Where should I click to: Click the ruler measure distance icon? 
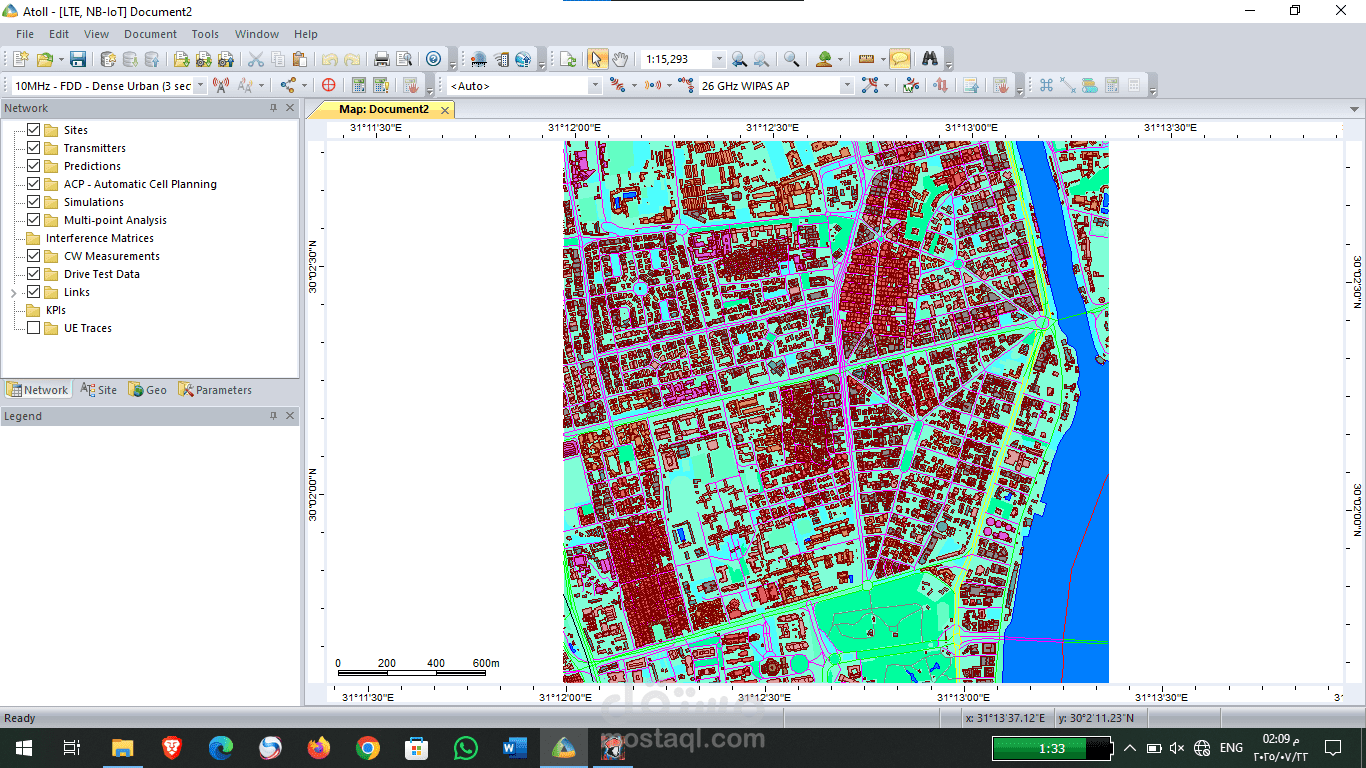(x=866, y=59)
